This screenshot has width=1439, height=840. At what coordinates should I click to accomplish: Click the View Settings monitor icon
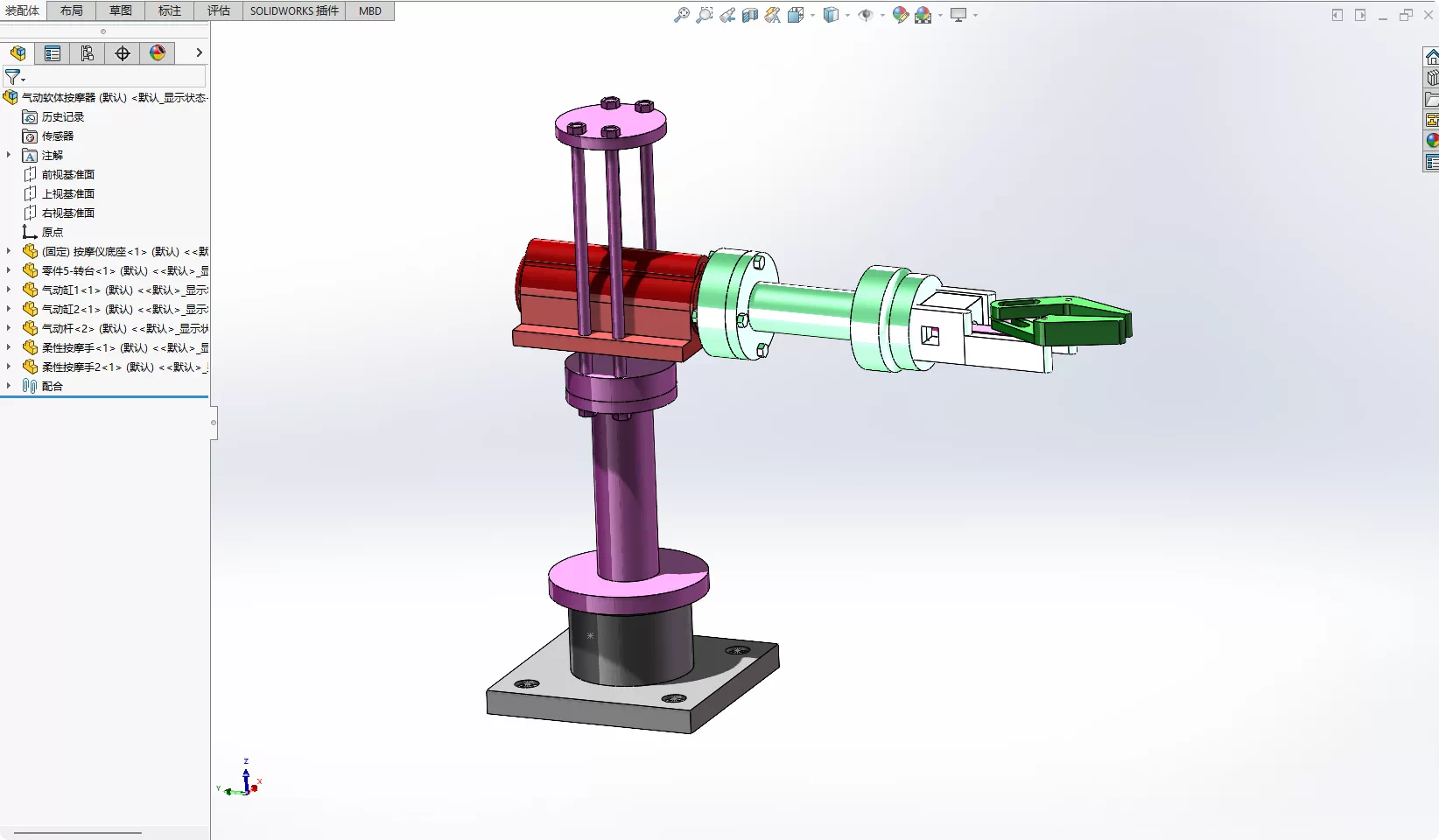[x=958, y=15]
